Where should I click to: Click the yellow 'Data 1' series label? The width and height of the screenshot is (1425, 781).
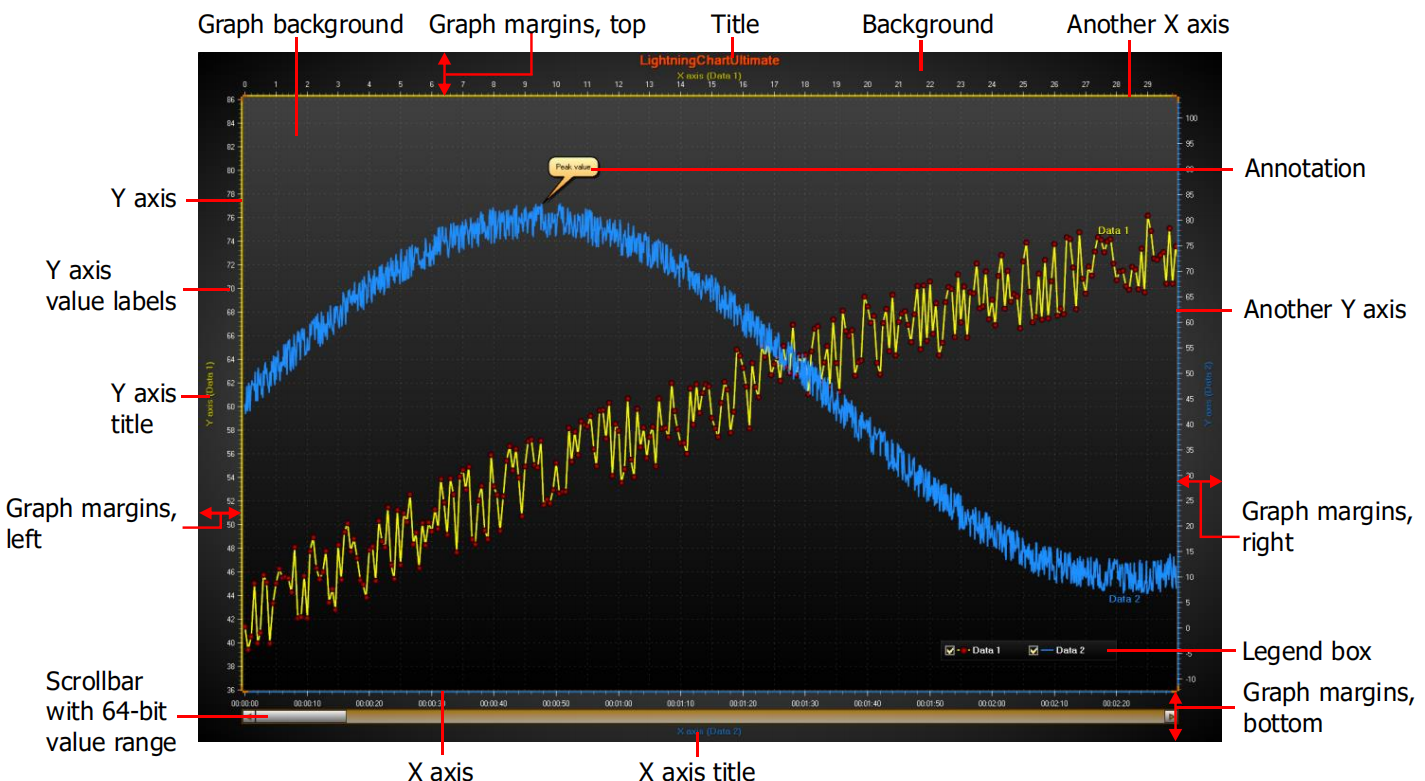click(1113, 230)
